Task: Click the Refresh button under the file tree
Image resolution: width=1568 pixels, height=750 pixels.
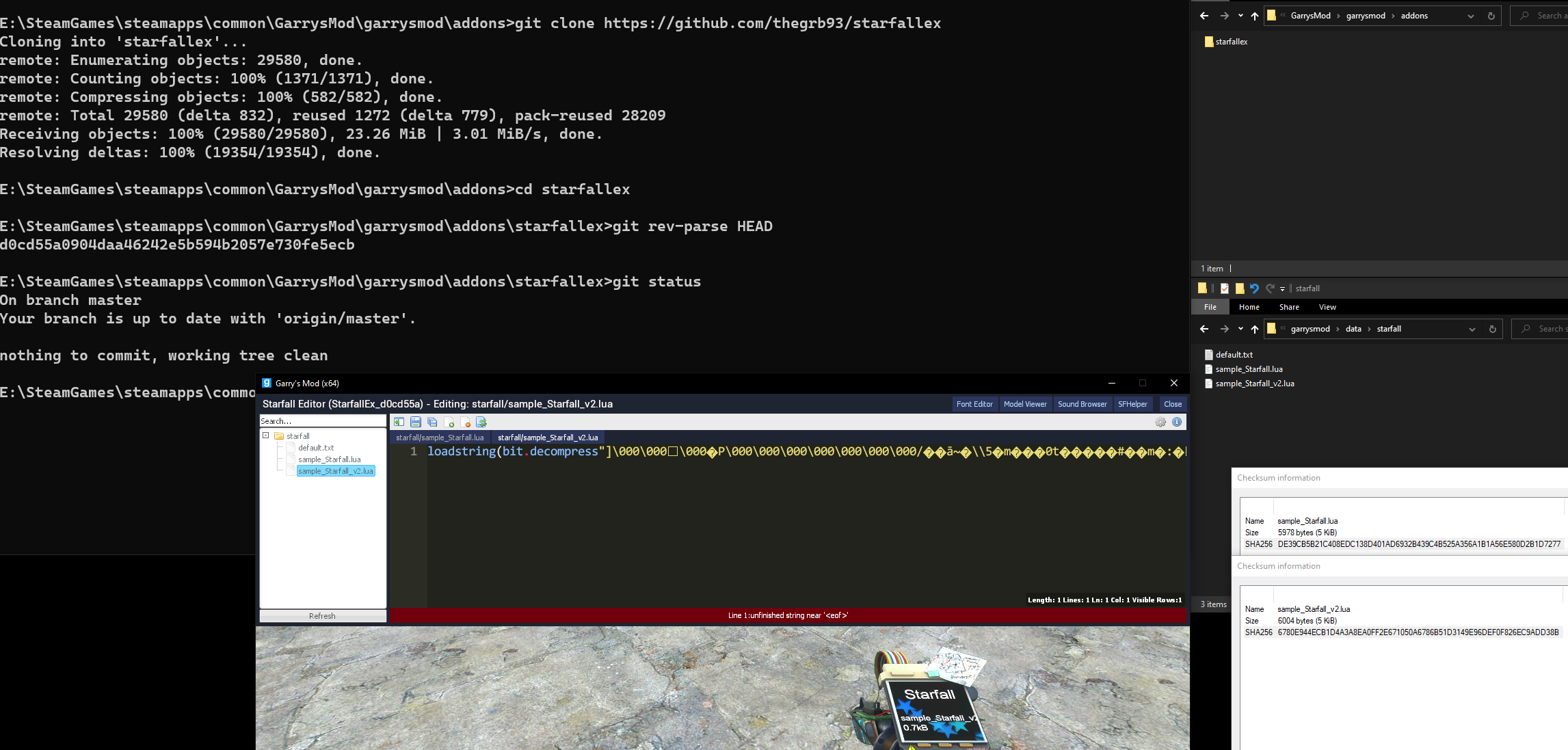Action: (x=322, y=615)
